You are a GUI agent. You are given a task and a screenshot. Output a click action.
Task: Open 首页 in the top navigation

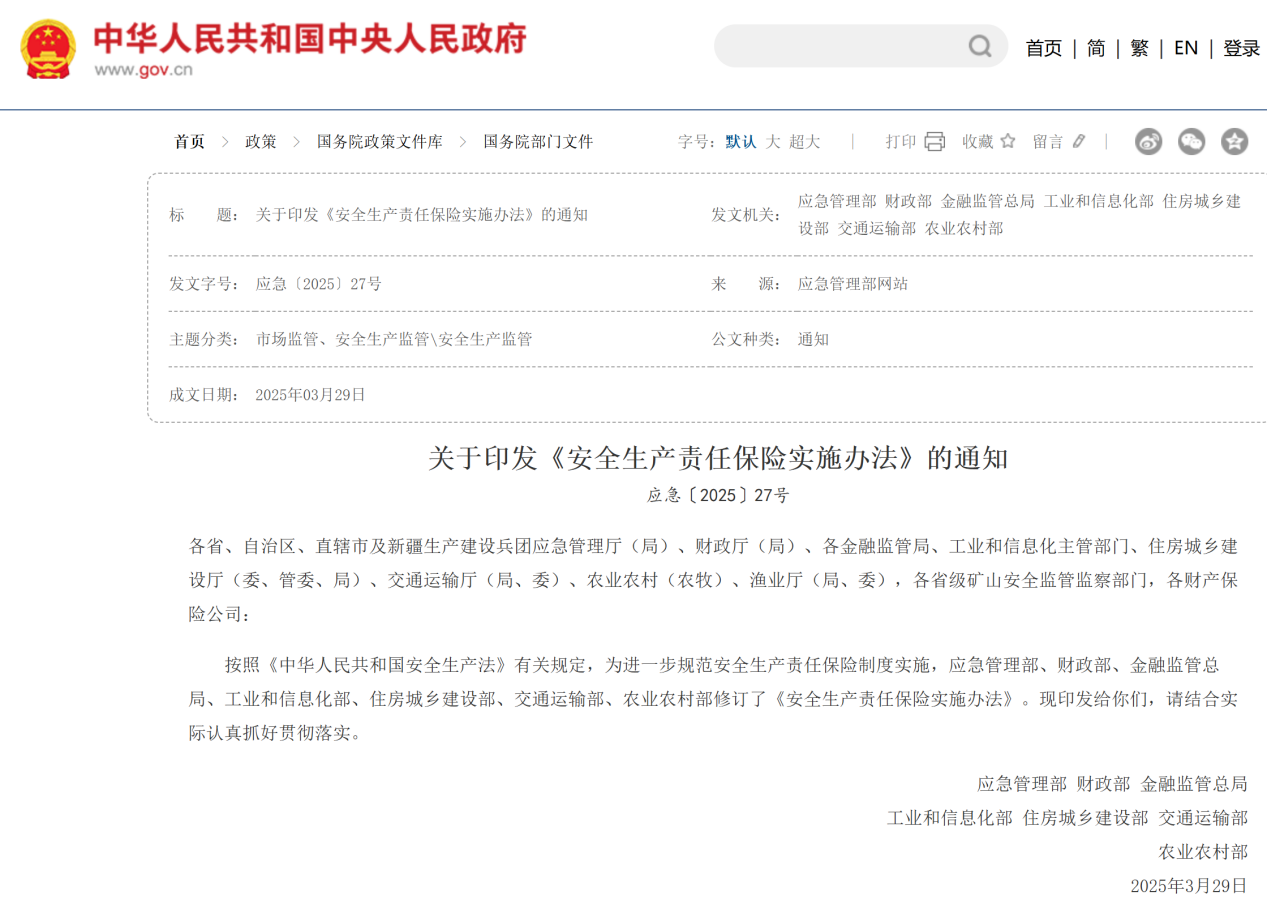(1043, 48)
